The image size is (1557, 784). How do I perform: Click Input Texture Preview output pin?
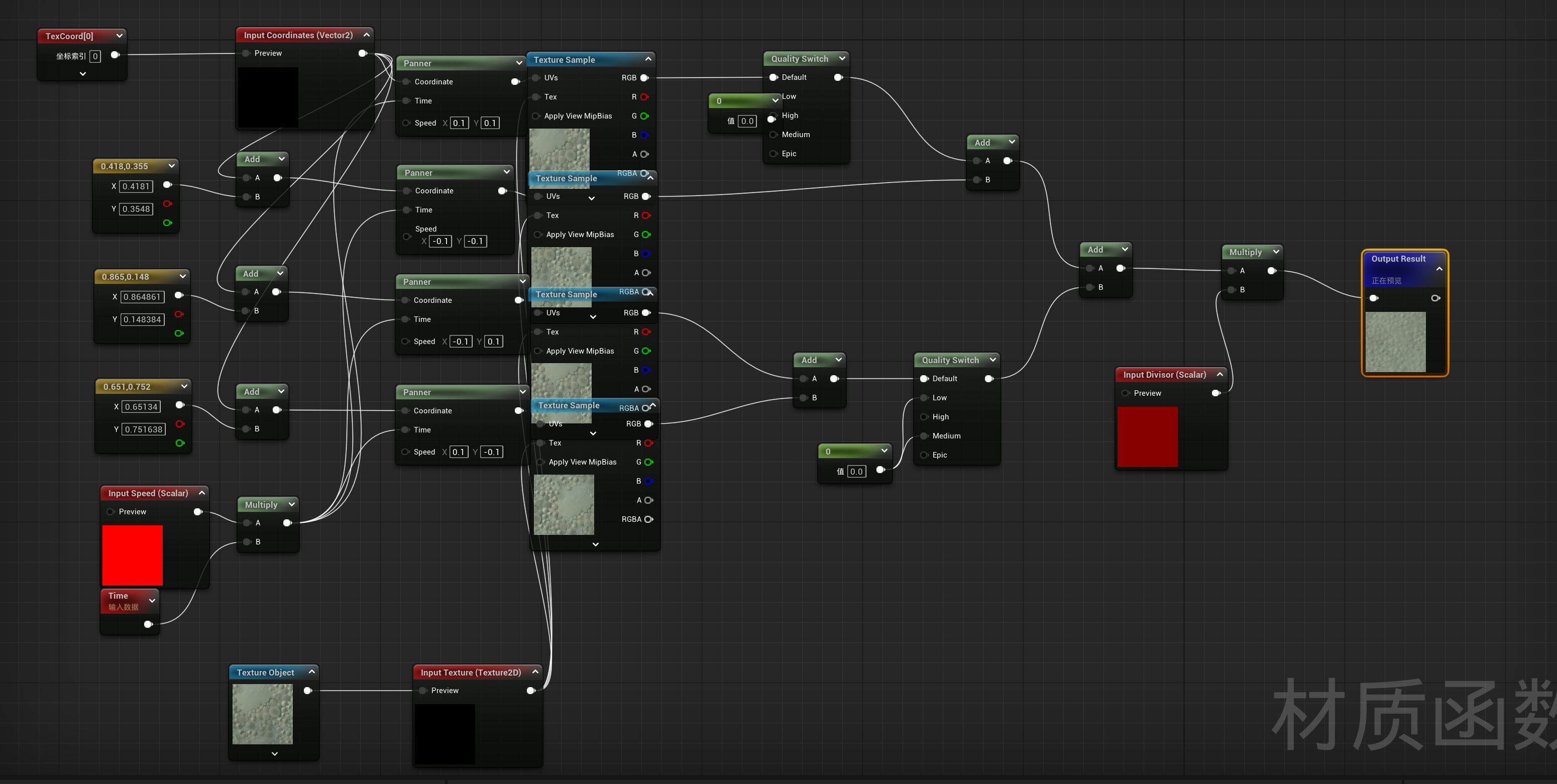(531, 690)
